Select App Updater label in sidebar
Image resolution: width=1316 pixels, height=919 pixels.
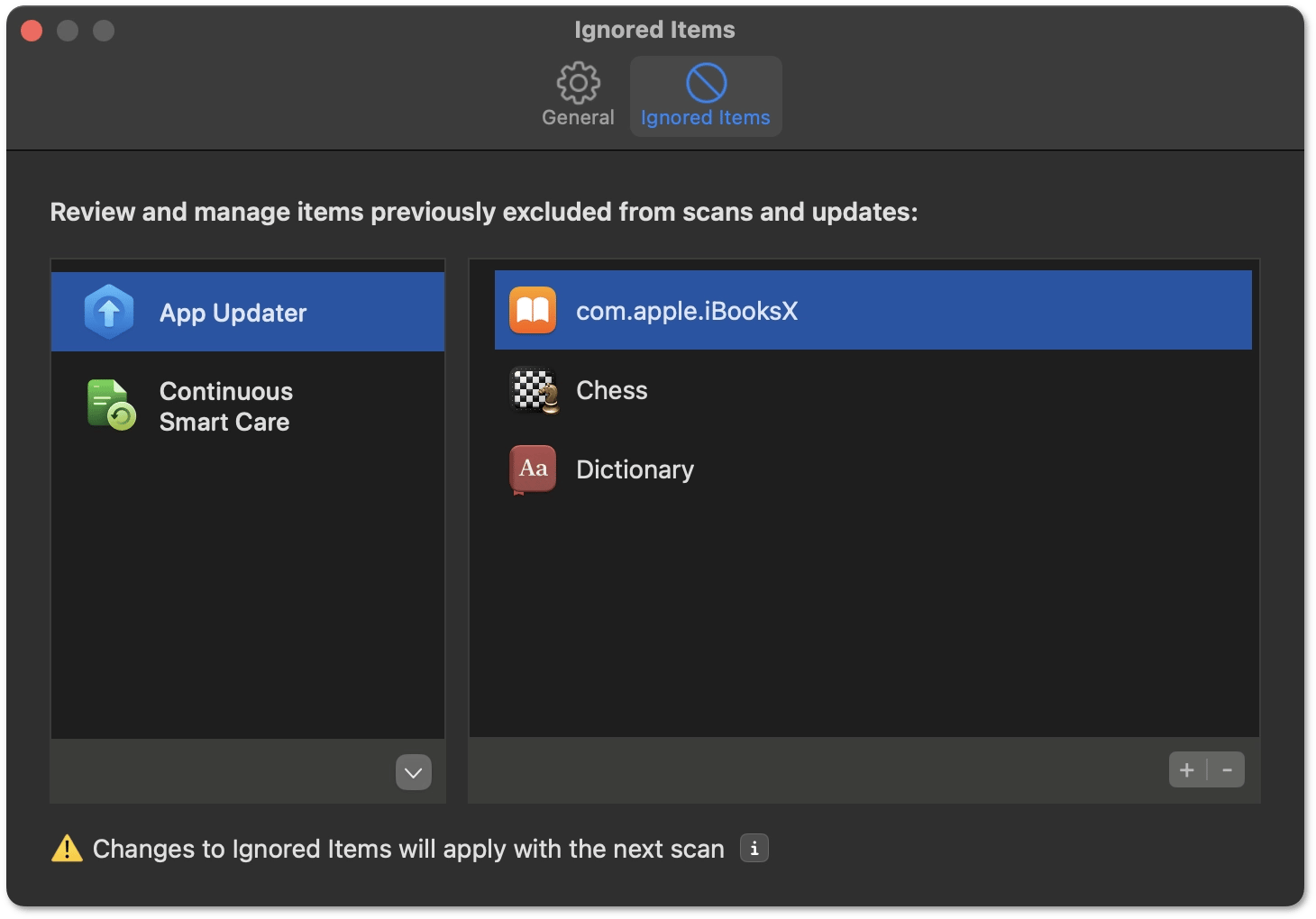(233, 313)
